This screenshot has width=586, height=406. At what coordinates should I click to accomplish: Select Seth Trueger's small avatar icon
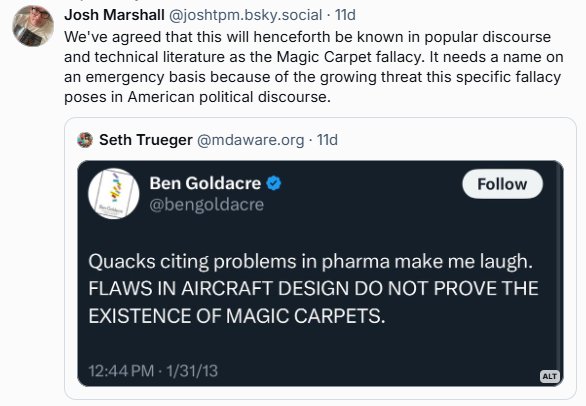pyautogui.click(x=85, y=140)
